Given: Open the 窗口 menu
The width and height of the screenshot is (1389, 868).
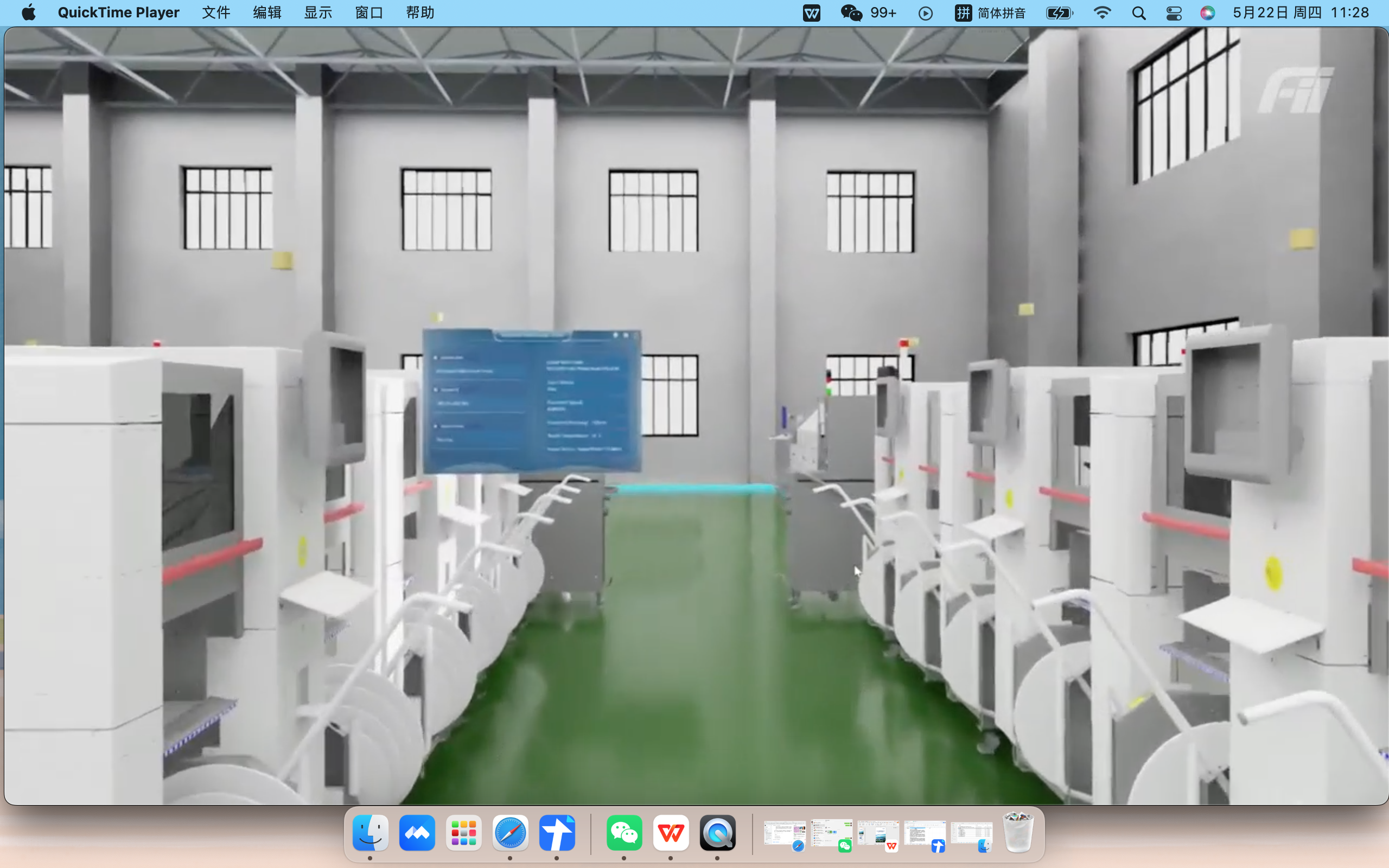Looking at the screenshot, I should pyautogui.click(x=369, y=12).
